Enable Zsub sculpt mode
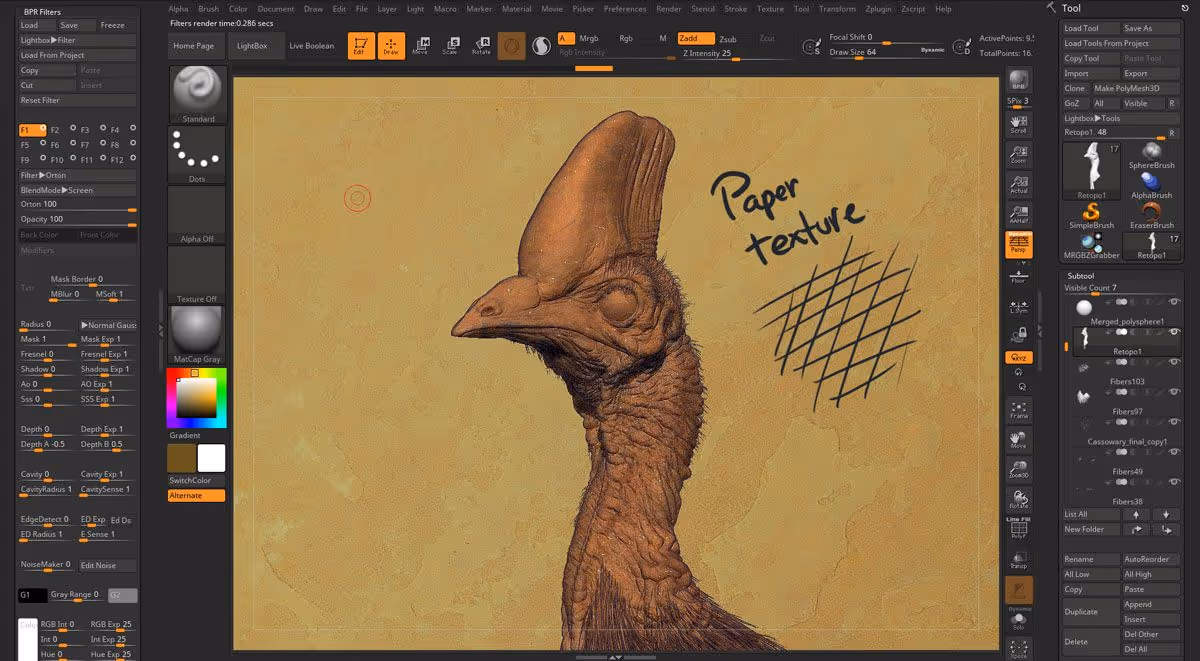Viewport: 1200px width, 661px height. pyautogui.click(x=728, y=39)
